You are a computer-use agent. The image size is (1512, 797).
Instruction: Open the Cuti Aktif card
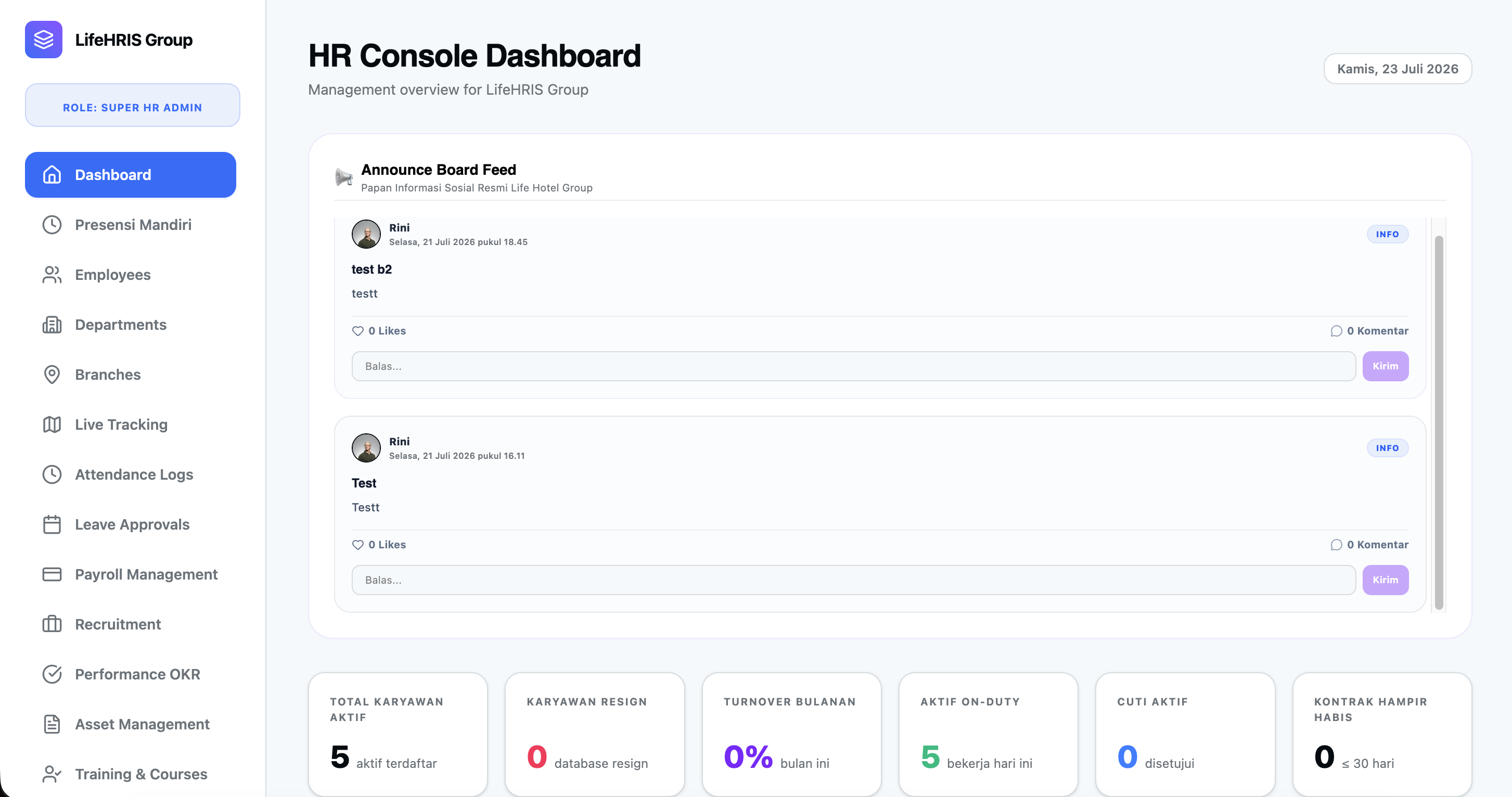[x=1185, y=734]
